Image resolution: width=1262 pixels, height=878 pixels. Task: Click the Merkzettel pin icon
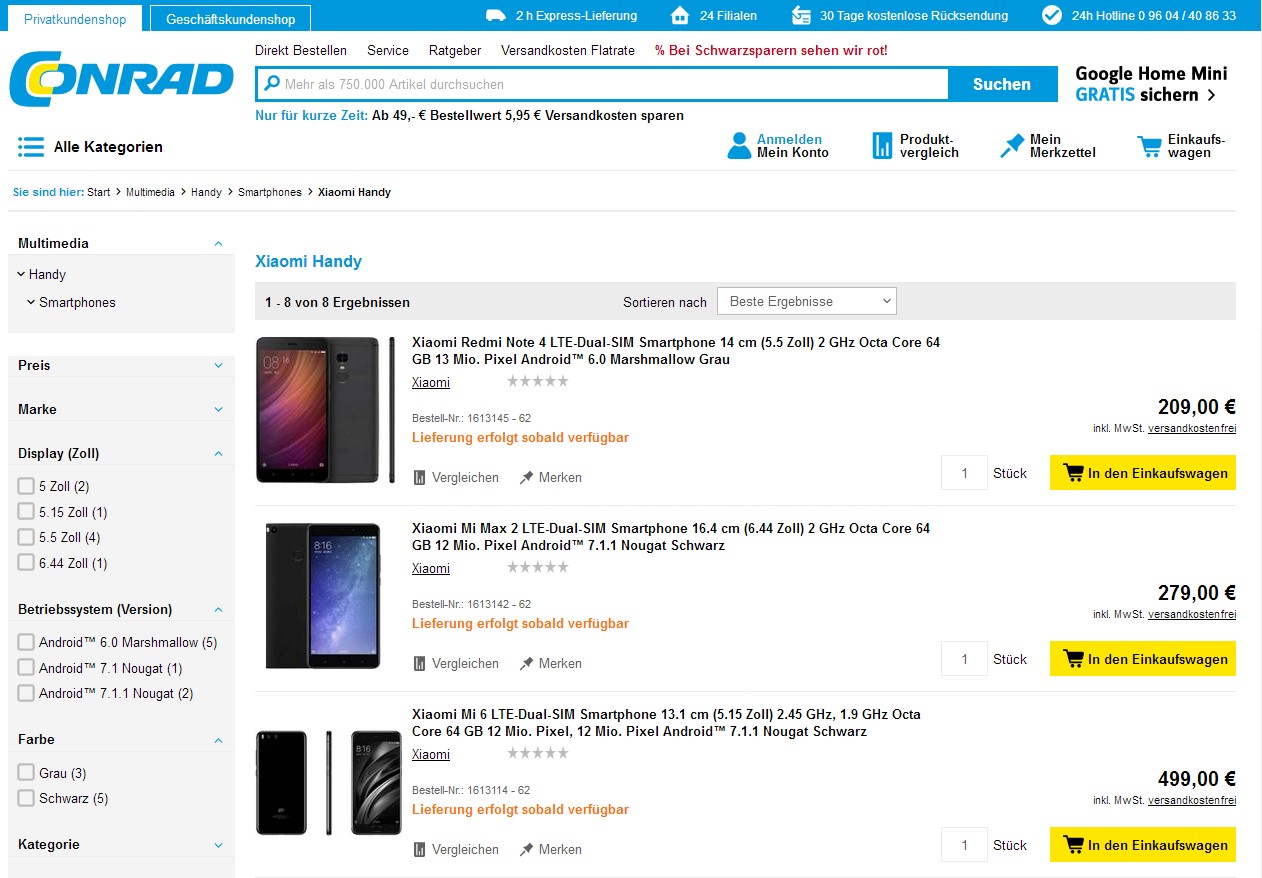[1012, 146]
